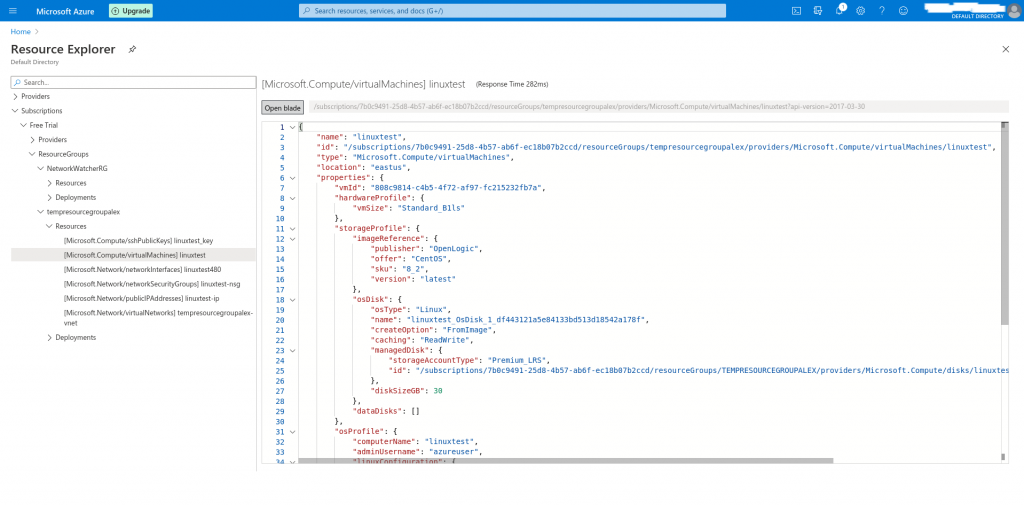Screen dimensions: 1024x505
Task: Open Cloud Shell from the header
Action: pyautogui.click(x=797, y=11)
